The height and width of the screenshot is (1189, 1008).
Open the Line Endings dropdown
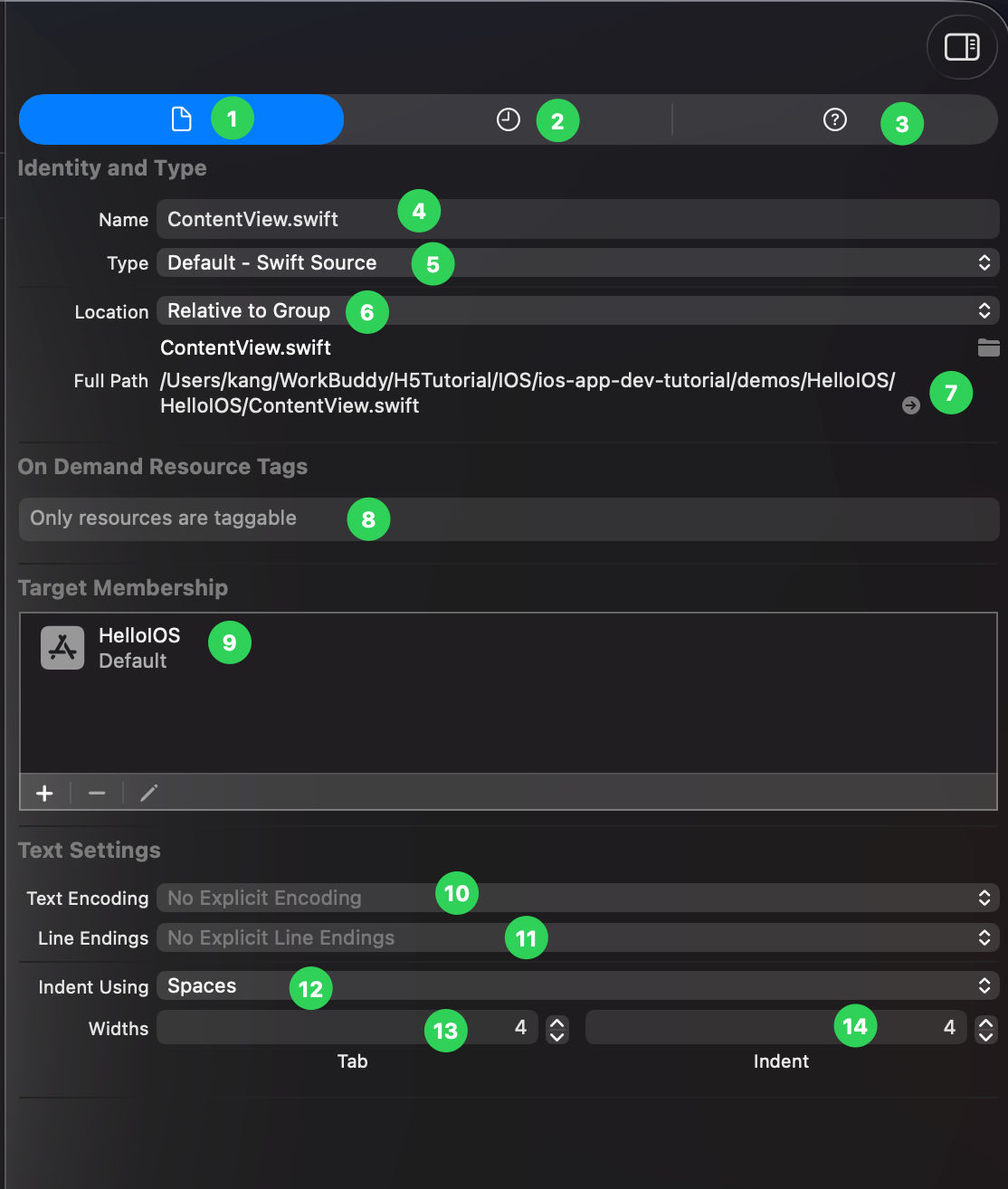pos(577,937)
